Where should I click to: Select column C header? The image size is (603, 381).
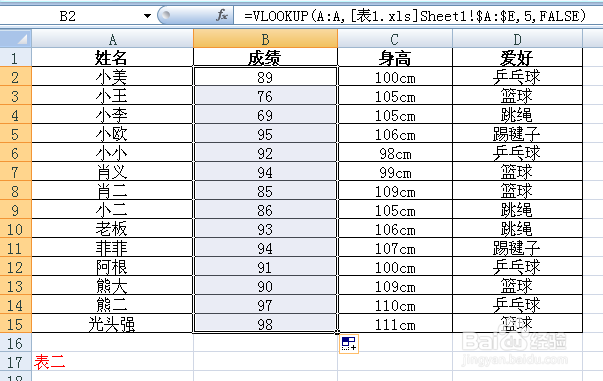[x=395, y=39]
